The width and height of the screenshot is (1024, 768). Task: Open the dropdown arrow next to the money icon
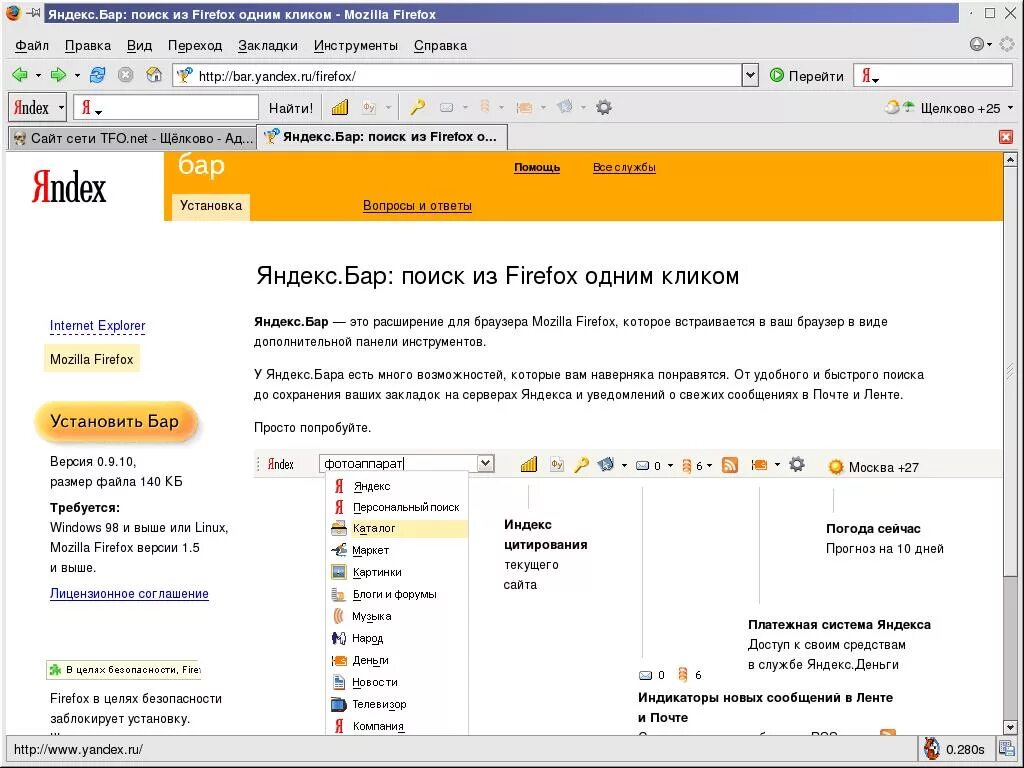(543, 108)
